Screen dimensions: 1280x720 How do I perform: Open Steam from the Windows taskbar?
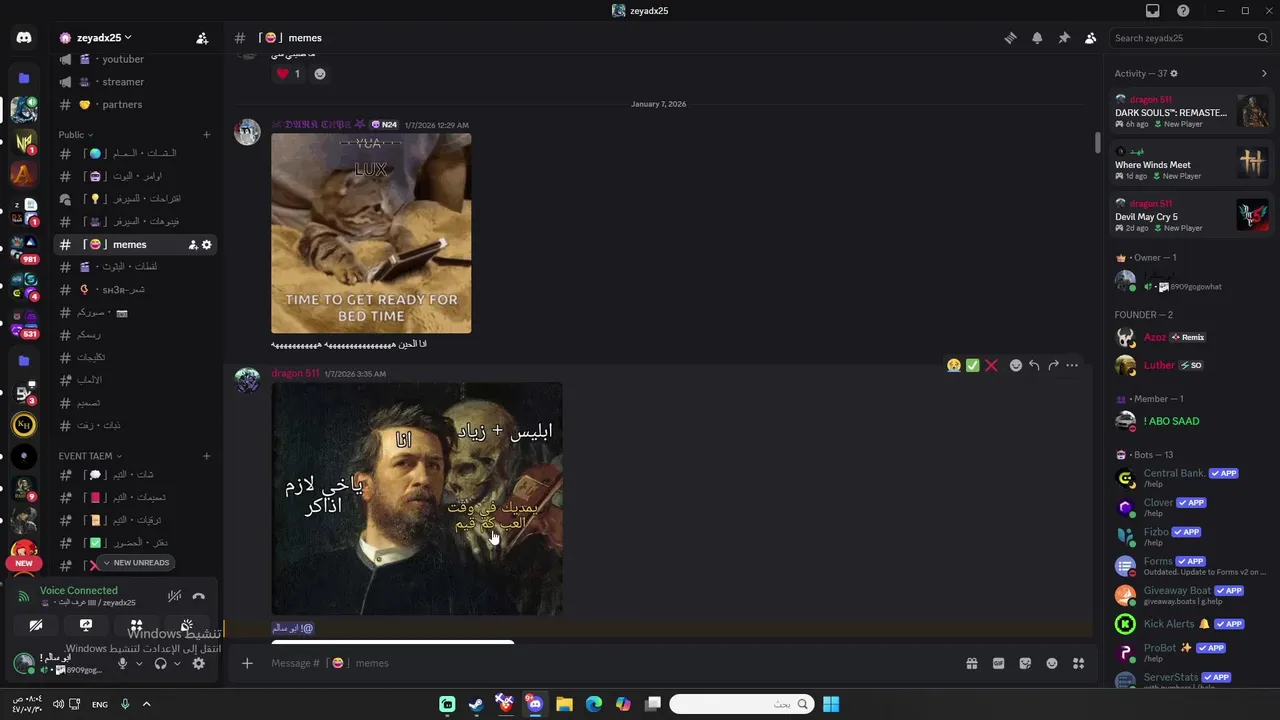click(476, 704)
